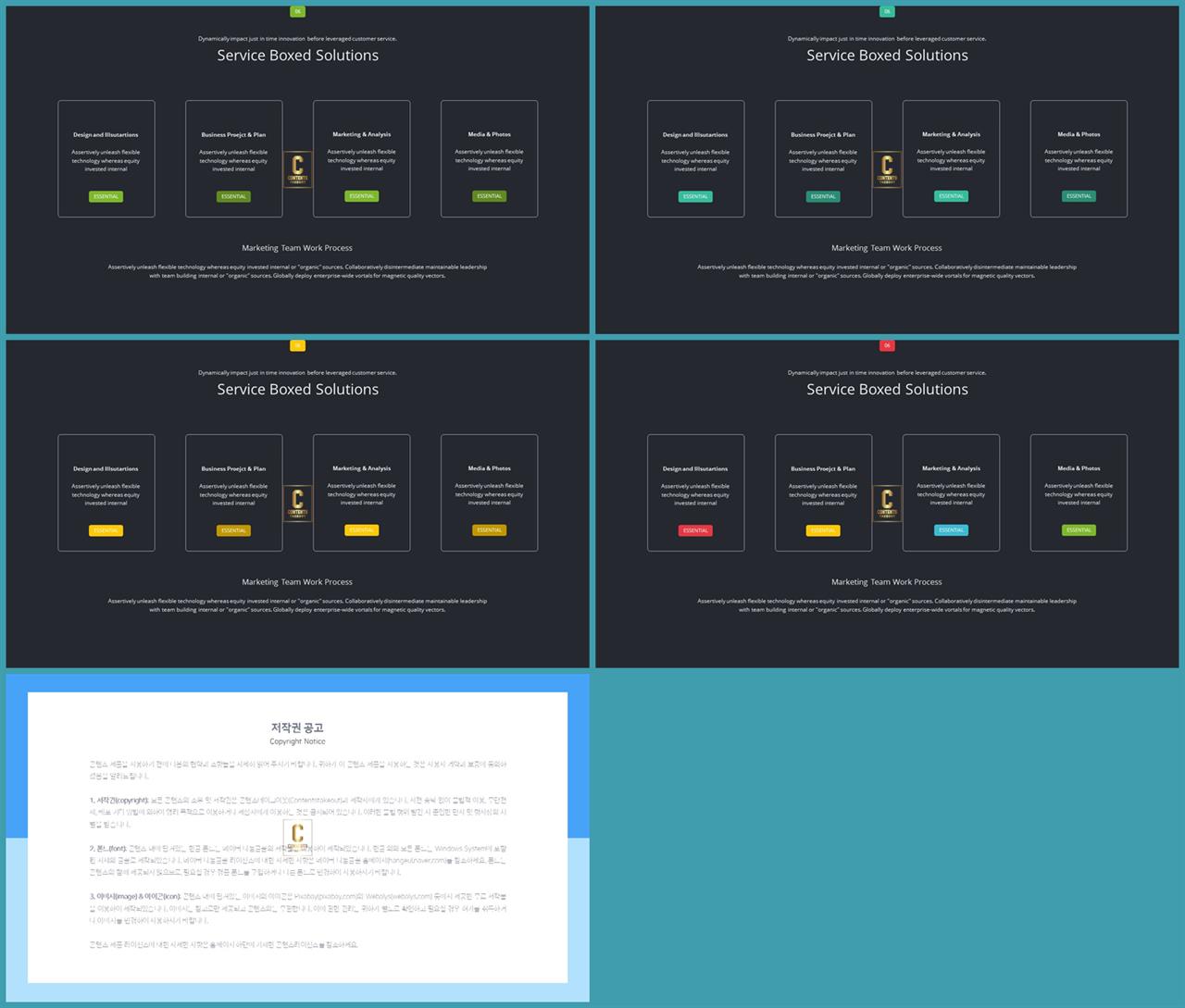This screenshot has width=1185, height=1008.
Task: Click 'Media & Photos' heading on red-badge slide
Action: point(1079,468)
